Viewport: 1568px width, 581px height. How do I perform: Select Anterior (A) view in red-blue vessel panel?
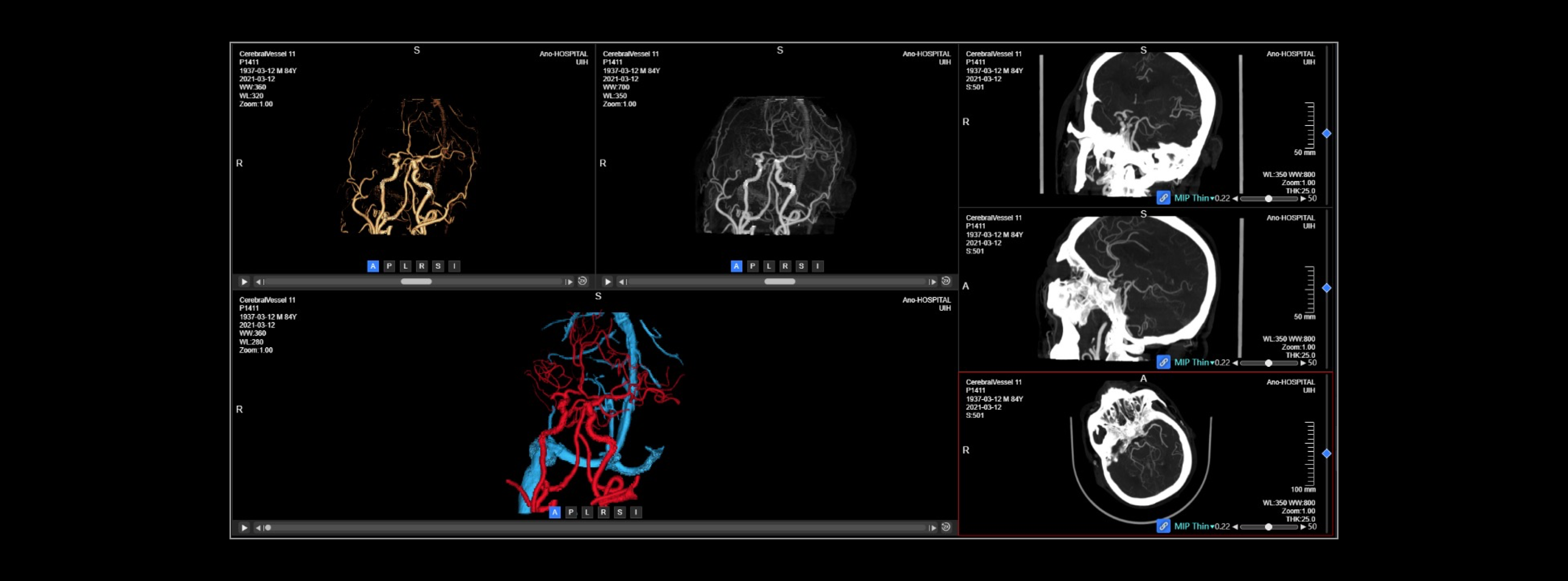pos(554,512)
